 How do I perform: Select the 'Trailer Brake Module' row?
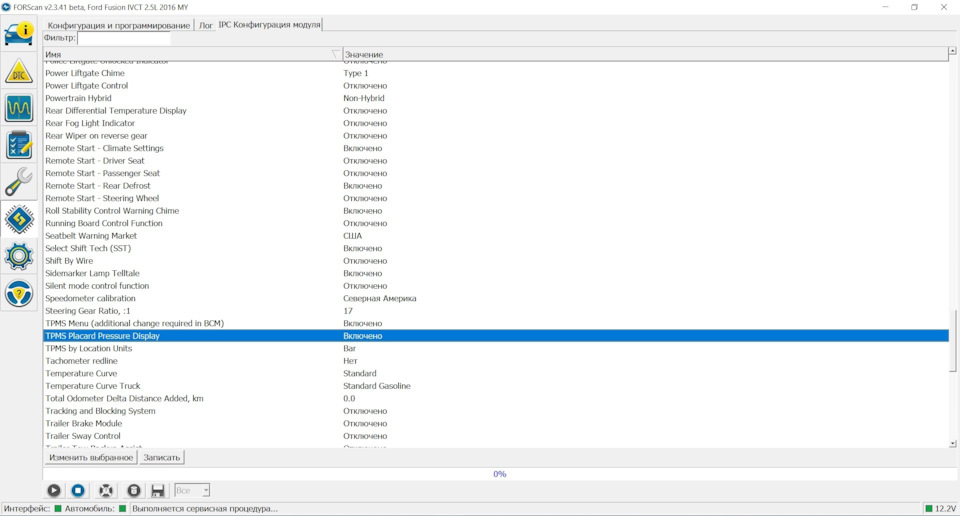click(x=496, y=424)
